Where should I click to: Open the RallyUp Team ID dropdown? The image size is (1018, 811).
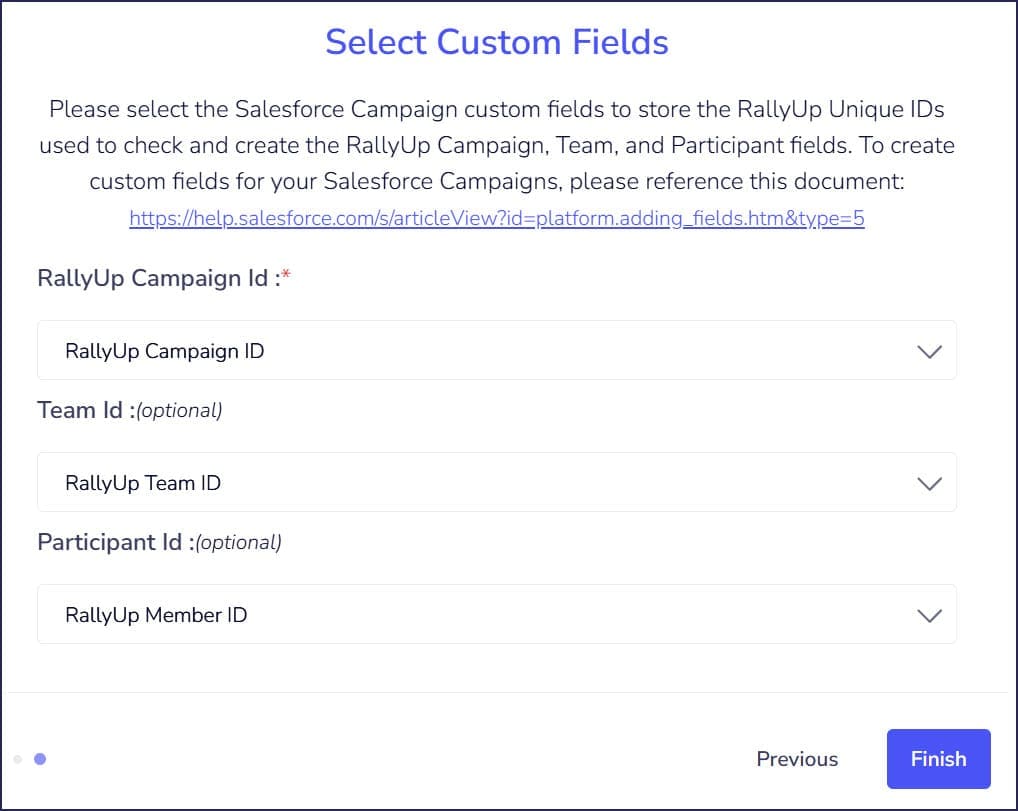(x=496, y=483)
